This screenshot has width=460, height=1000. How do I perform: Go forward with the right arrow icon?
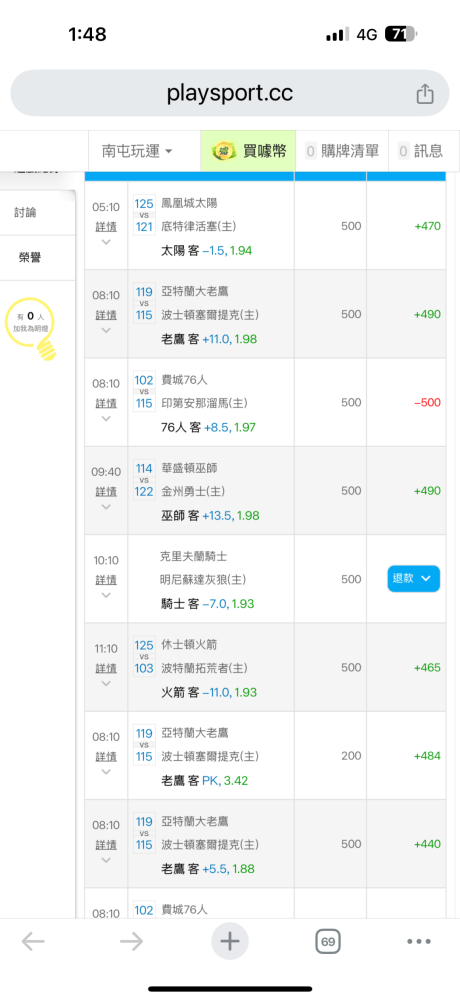(131, 941)
